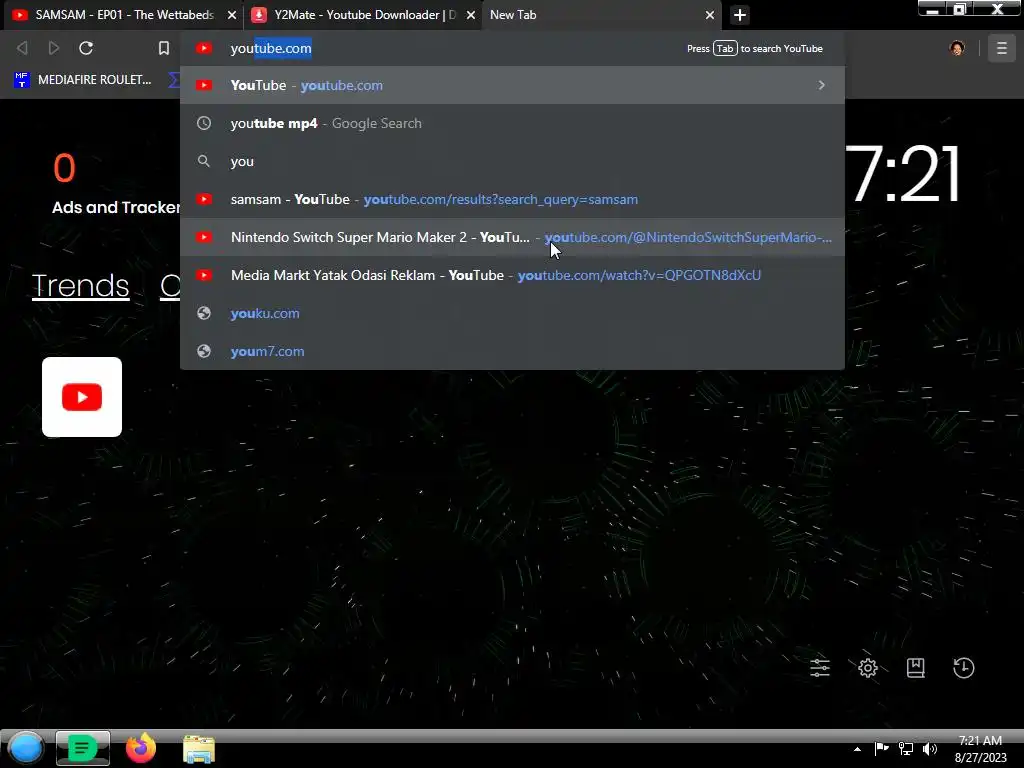Open Media Markt Yatak Odasi Reklam suggestion

pos(512,275)
